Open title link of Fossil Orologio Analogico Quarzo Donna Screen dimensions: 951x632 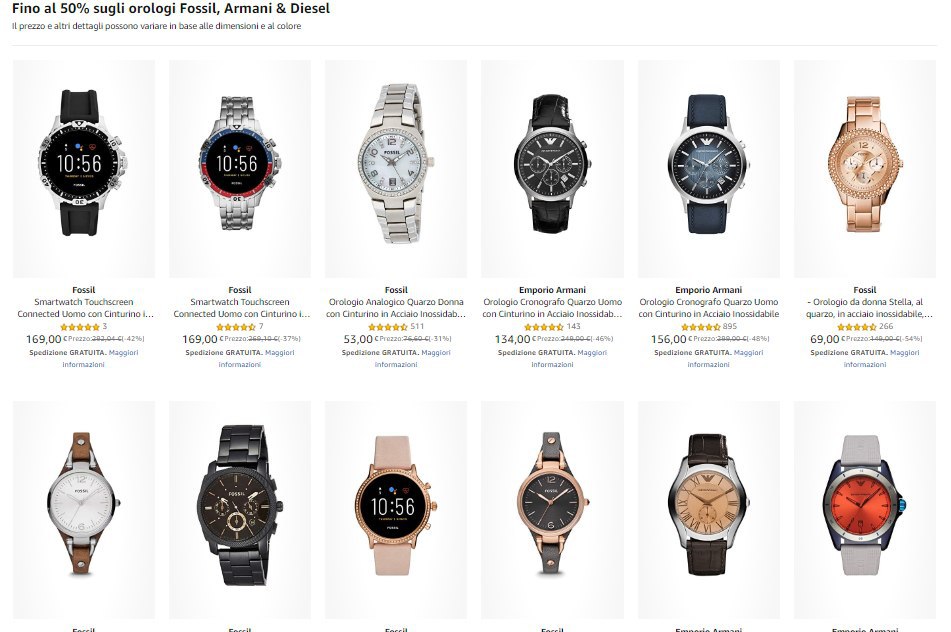click(396, 308)
